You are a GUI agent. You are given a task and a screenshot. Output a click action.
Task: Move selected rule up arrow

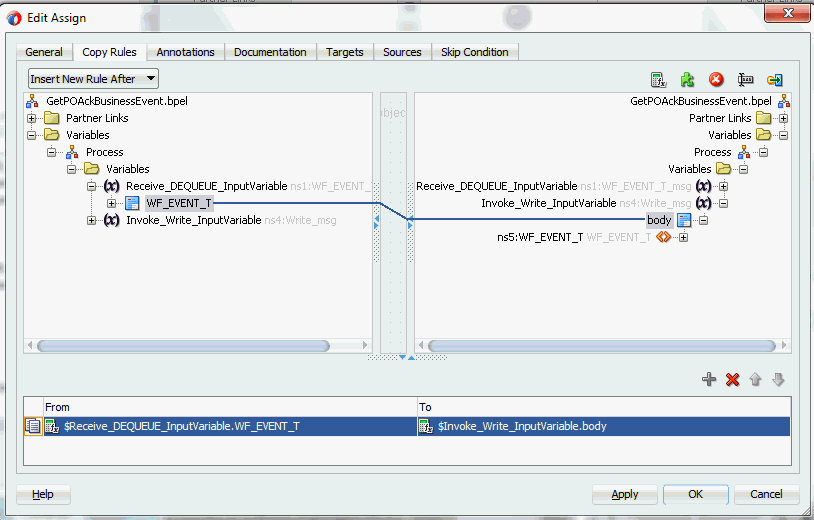[755, 379]
